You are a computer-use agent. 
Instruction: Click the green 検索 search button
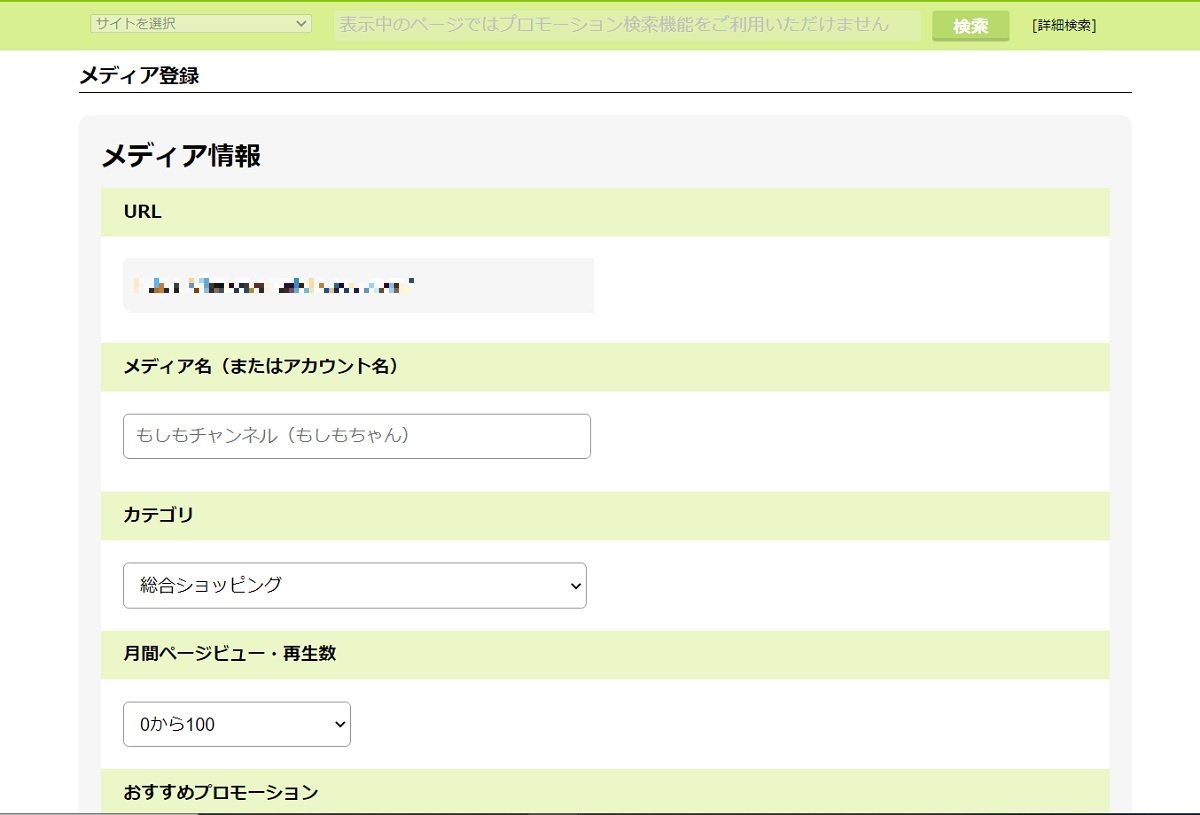point(969,26)
